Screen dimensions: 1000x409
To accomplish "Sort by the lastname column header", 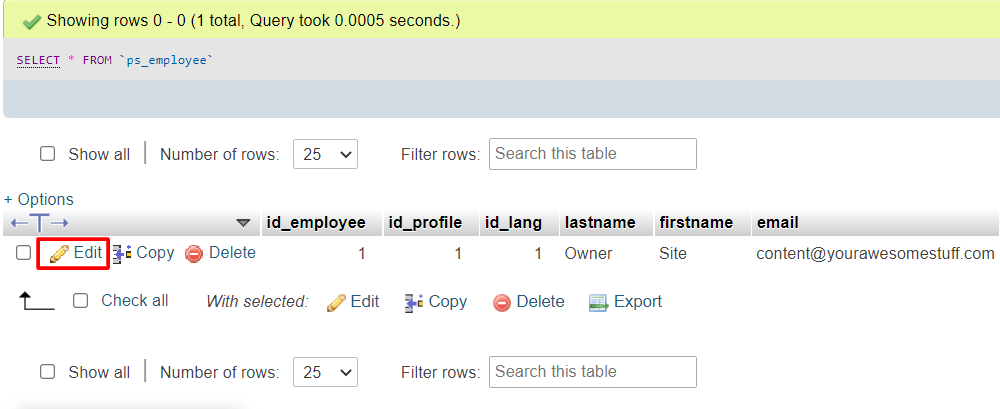I will click(600, 222).
